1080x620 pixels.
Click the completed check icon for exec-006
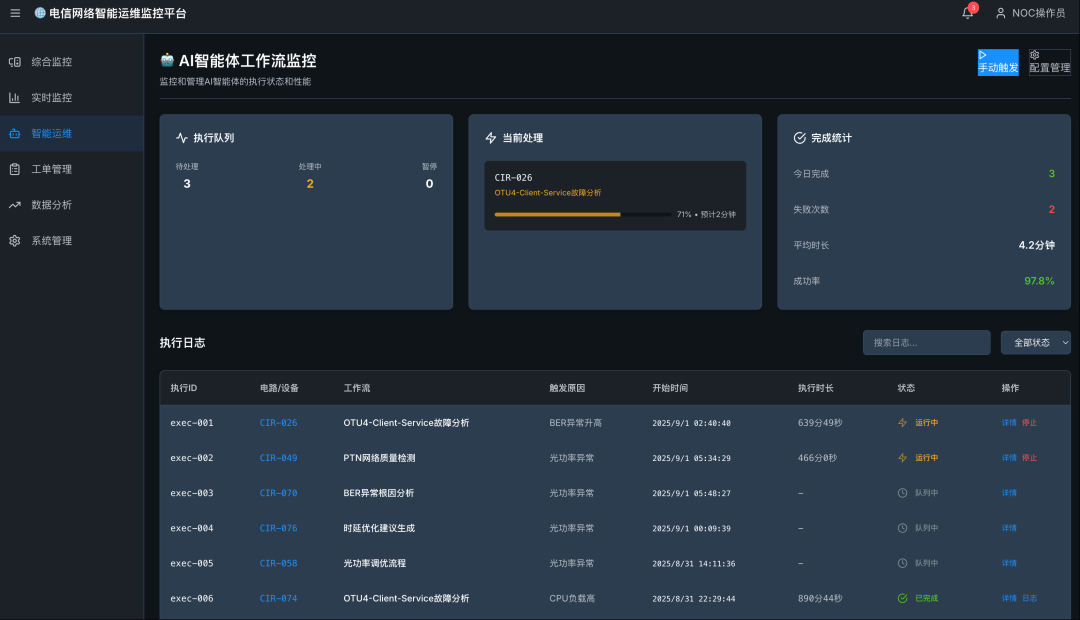click(902, 599)
